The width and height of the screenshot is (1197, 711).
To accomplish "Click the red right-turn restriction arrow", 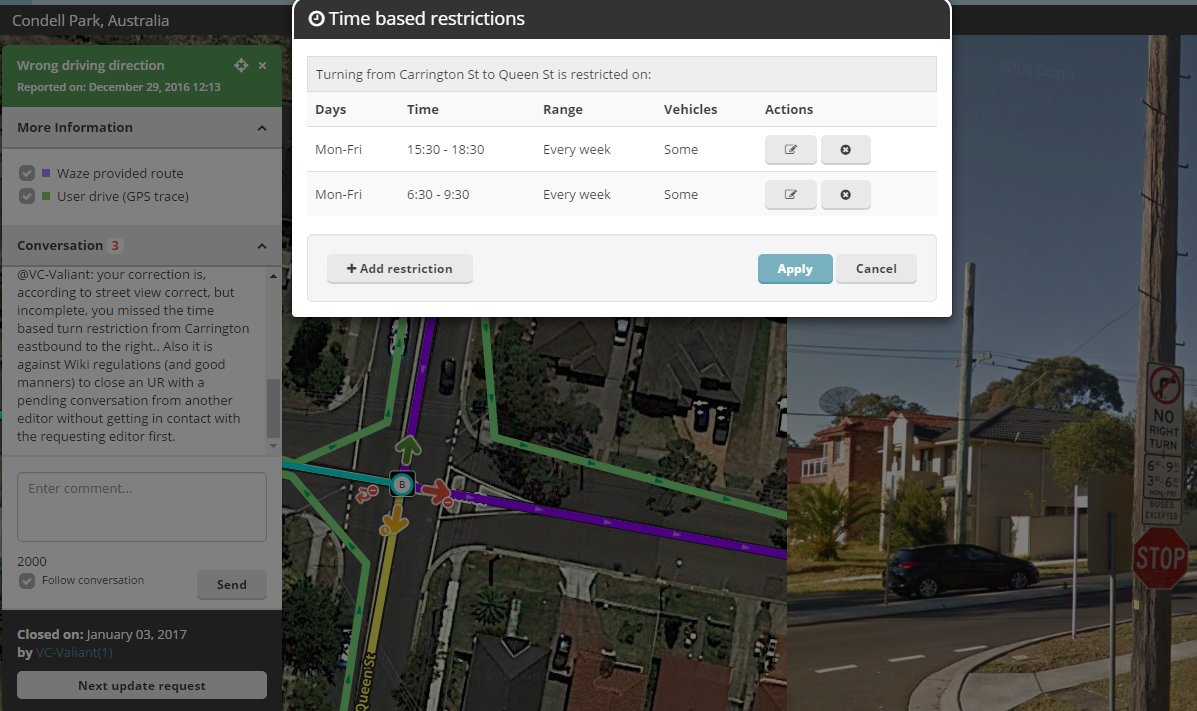I will click(x=439, y=493).
